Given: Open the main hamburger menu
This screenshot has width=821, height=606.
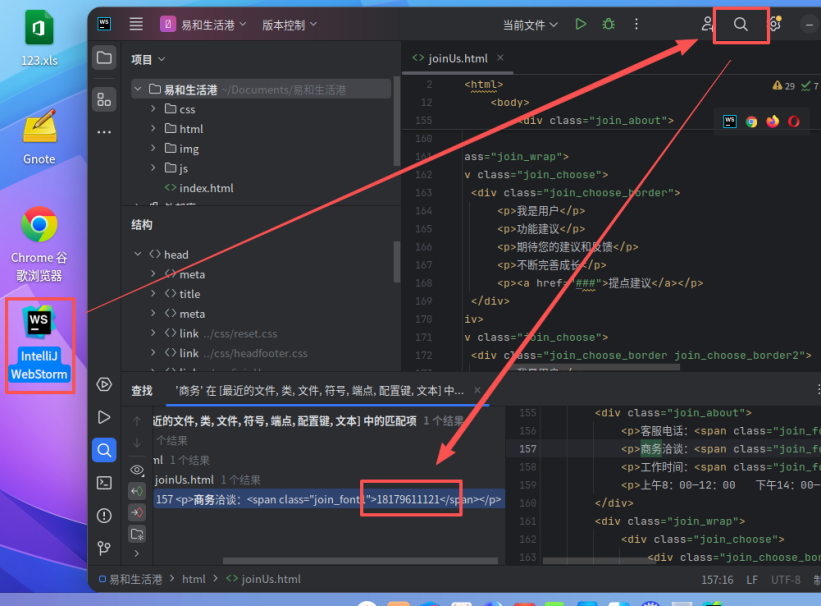Looking at the screenshot, I should click(x=136, y=24).
